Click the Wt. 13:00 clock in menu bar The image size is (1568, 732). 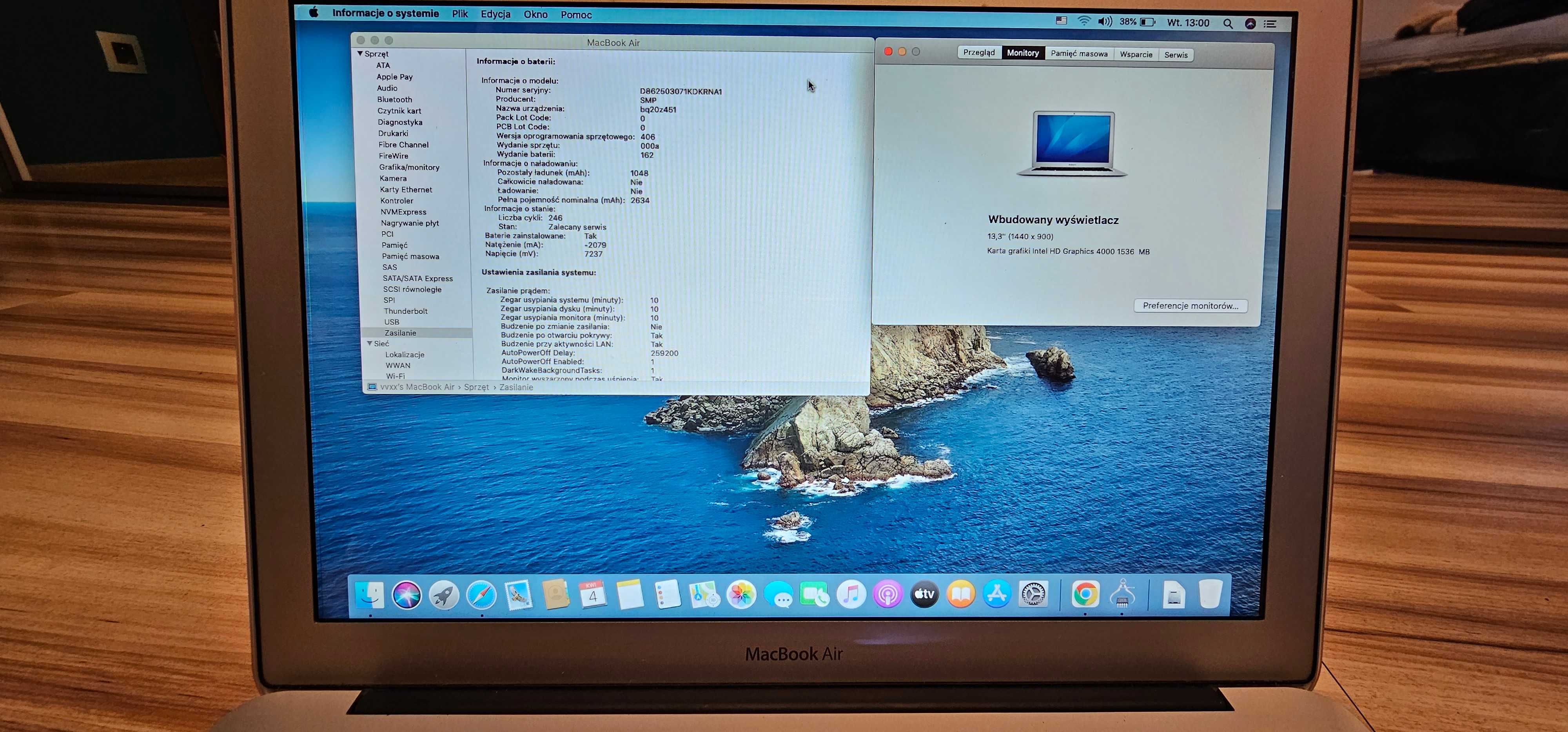click(1188, 22)
